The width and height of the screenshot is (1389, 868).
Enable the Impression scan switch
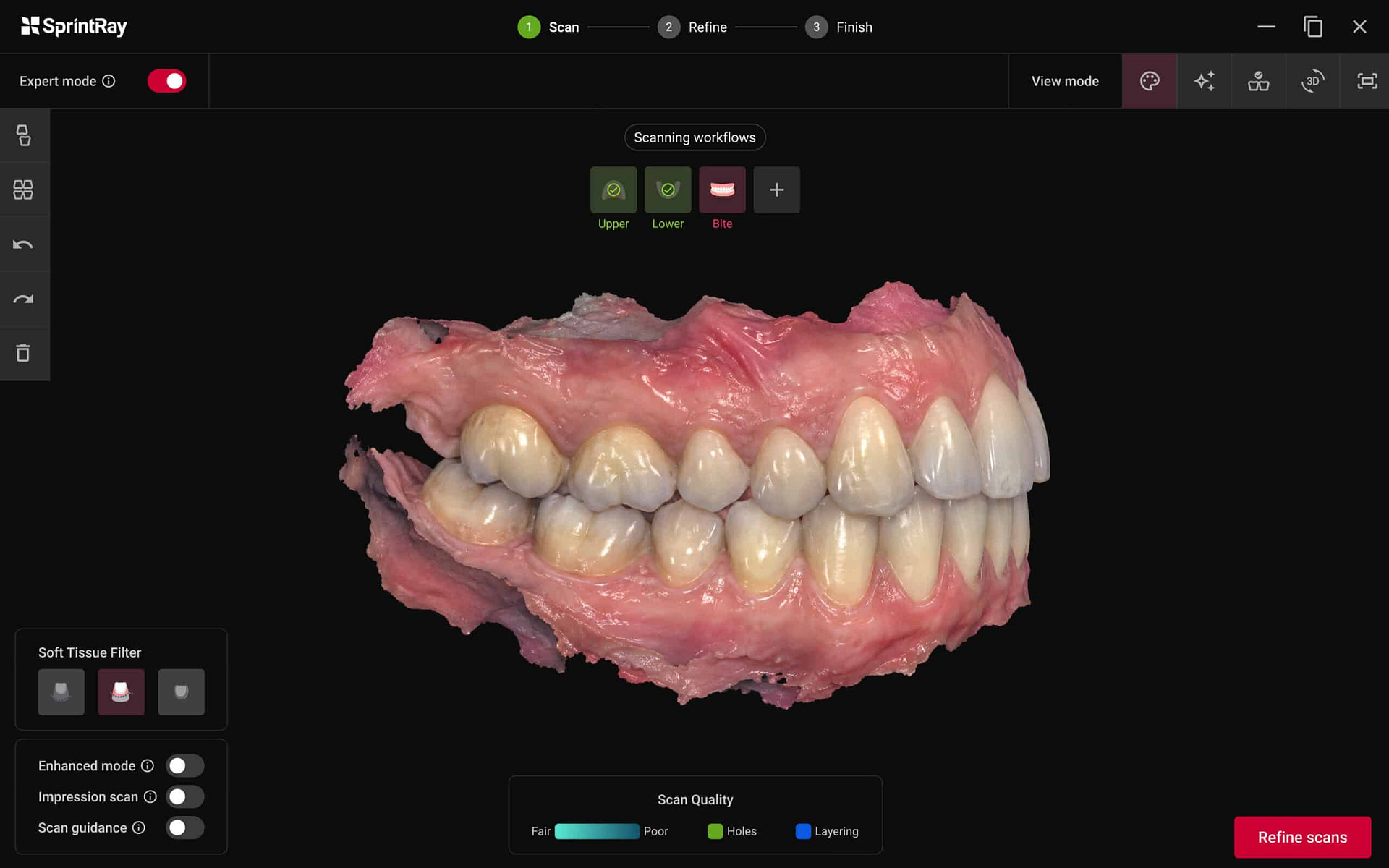(x=185, y=796)
